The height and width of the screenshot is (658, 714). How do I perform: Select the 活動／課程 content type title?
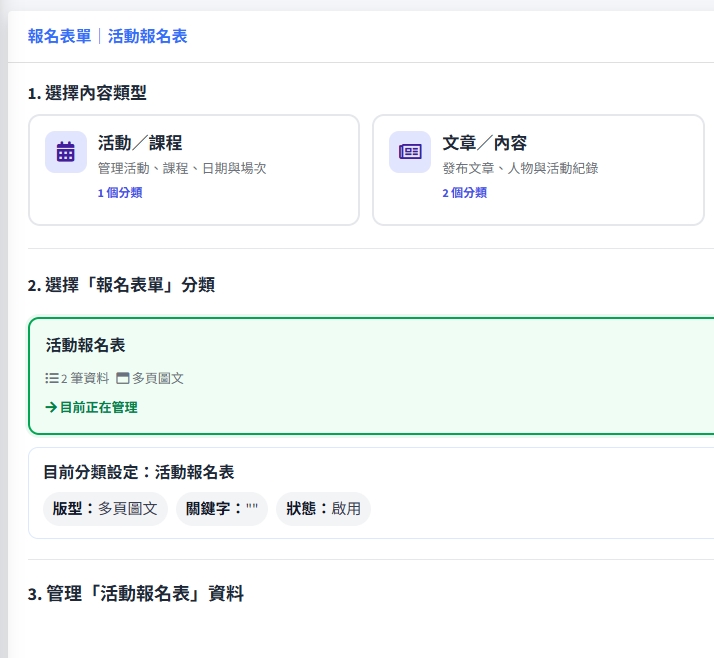(x=140, y=143)
